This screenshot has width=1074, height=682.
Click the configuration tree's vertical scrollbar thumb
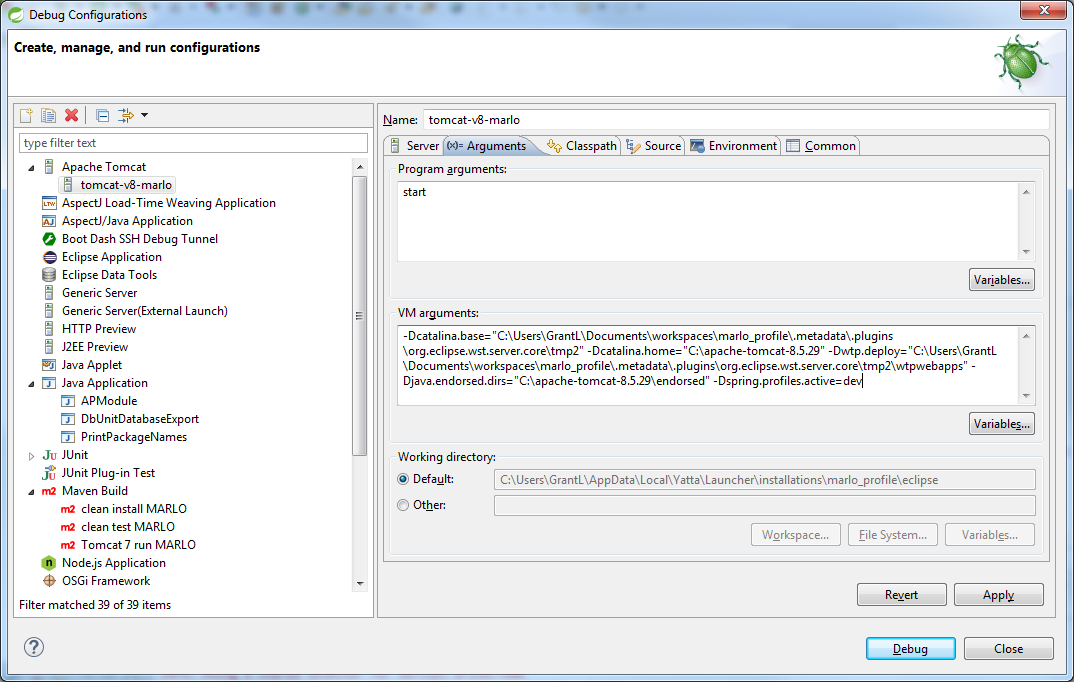click(360, 316)
